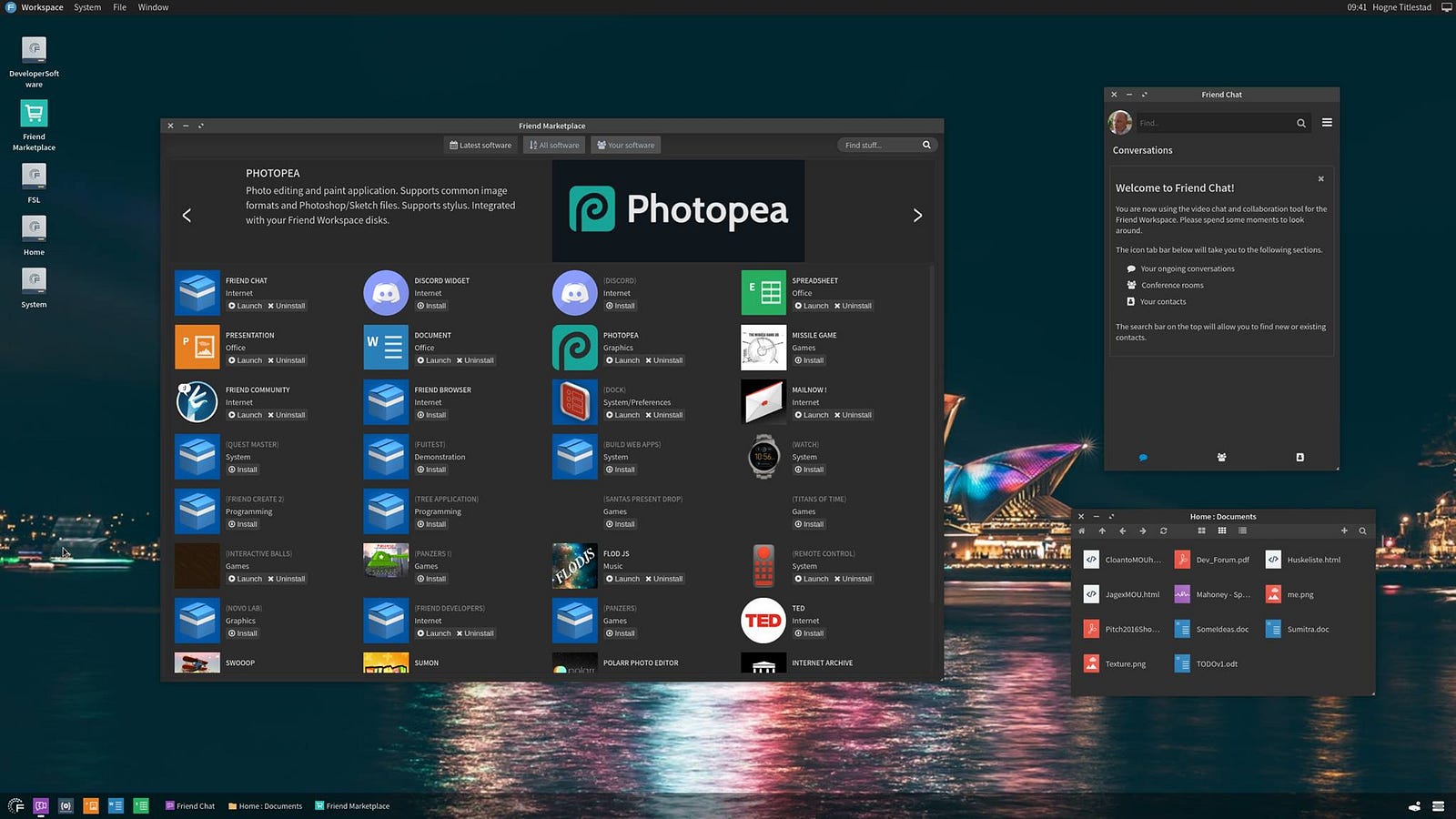
Task: Click the Friend Community hand icon
Action: [x=197, y=402]
